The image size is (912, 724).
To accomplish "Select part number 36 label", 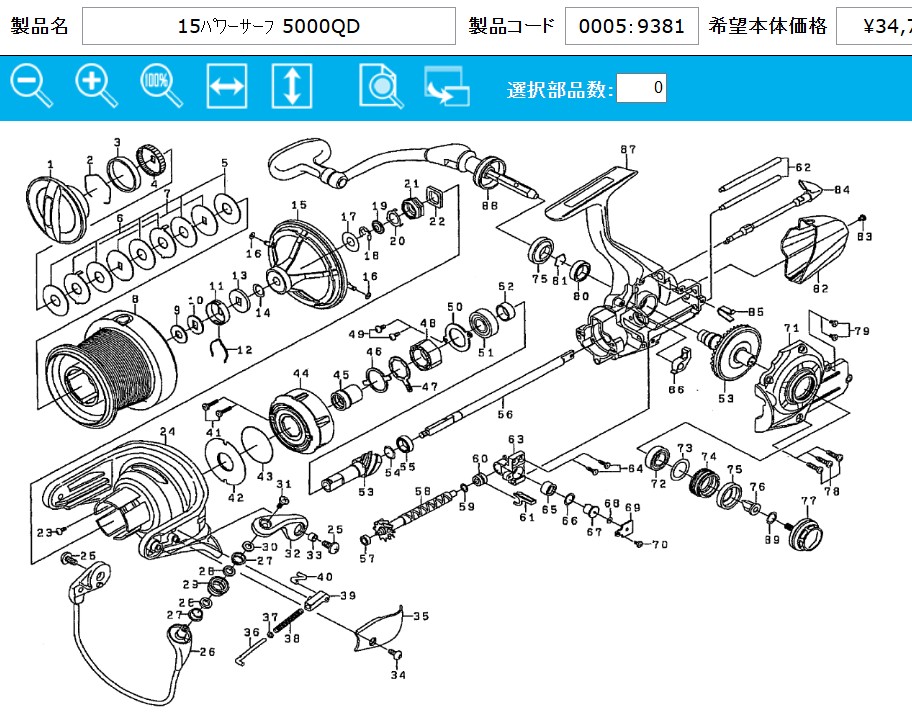I will 251,633.
